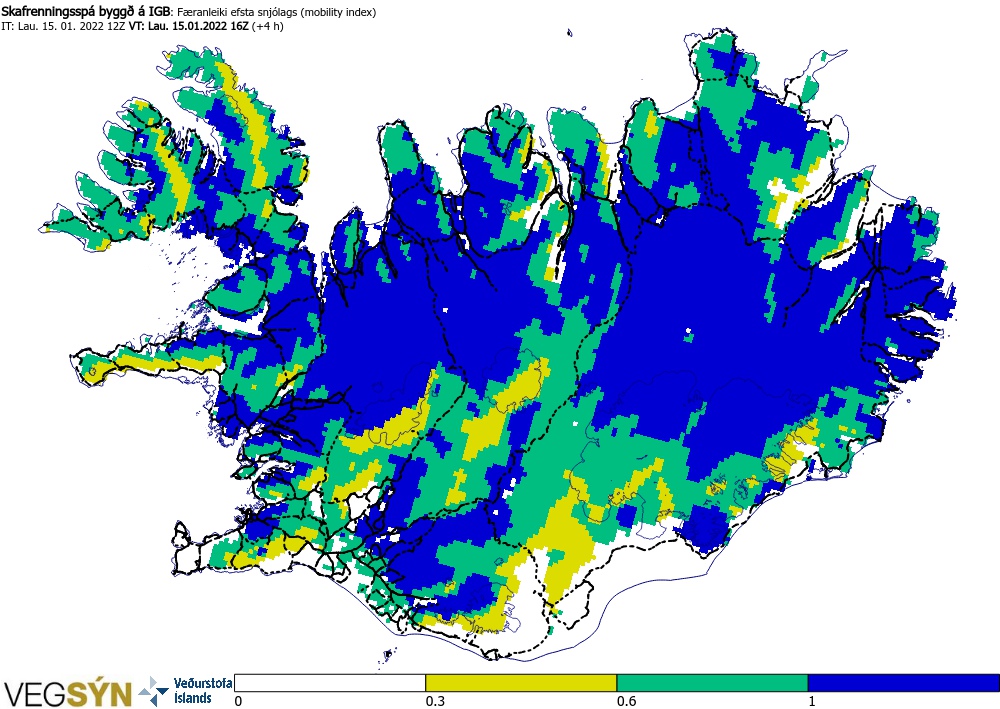The height and width of the screenshot is (709, 1000).
Task: Click the green legend swatch (0.6–1)
Action: coord(712,683)
